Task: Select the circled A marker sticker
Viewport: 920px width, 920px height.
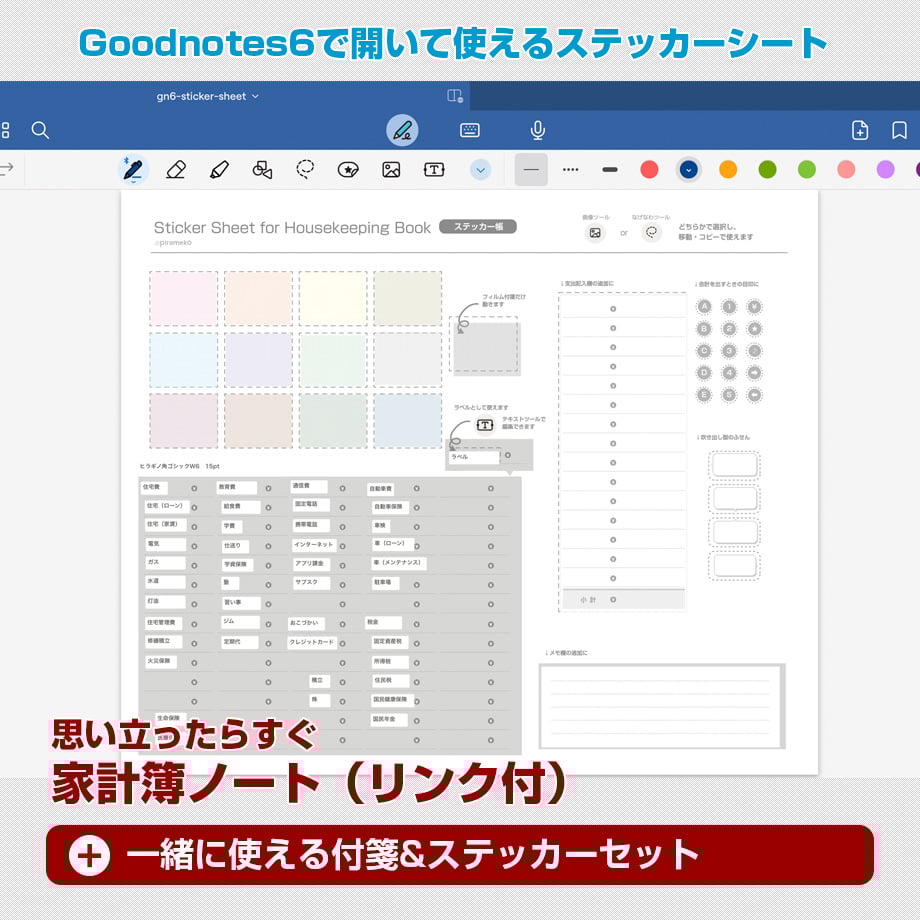Action: [703, 306]
